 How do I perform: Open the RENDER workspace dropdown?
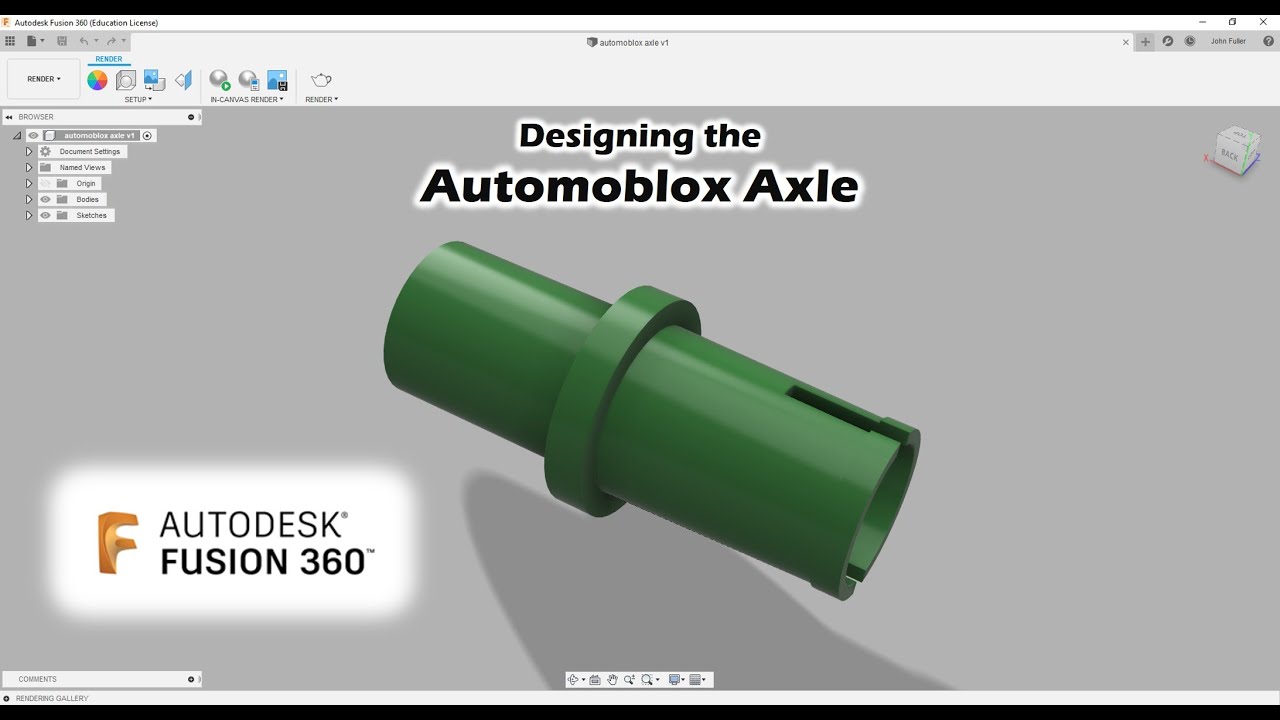point(44,79)
